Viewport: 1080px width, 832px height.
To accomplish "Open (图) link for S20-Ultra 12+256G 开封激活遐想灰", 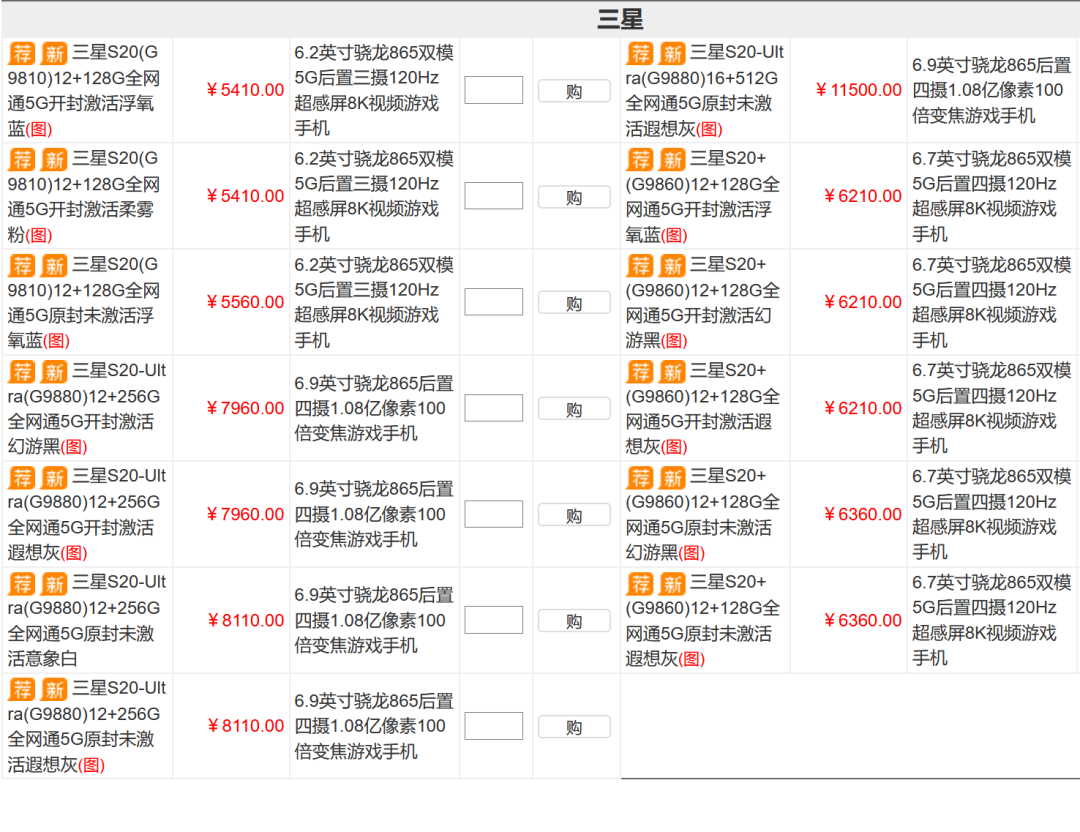I will [74, 553].
